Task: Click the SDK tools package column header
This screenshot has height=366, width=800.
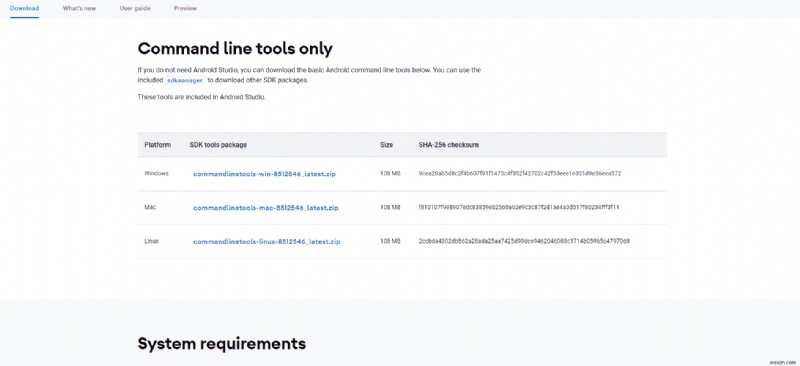Action: coord(218,145)
